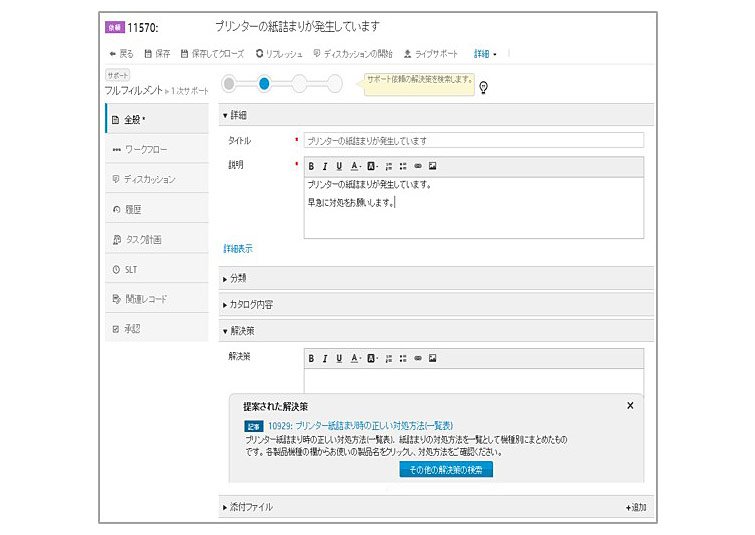Image resolution: width=755 pixels, height=535 pixels.
Task: Click the フルフィルメント breadcrumb text
Action: point(134,91)
